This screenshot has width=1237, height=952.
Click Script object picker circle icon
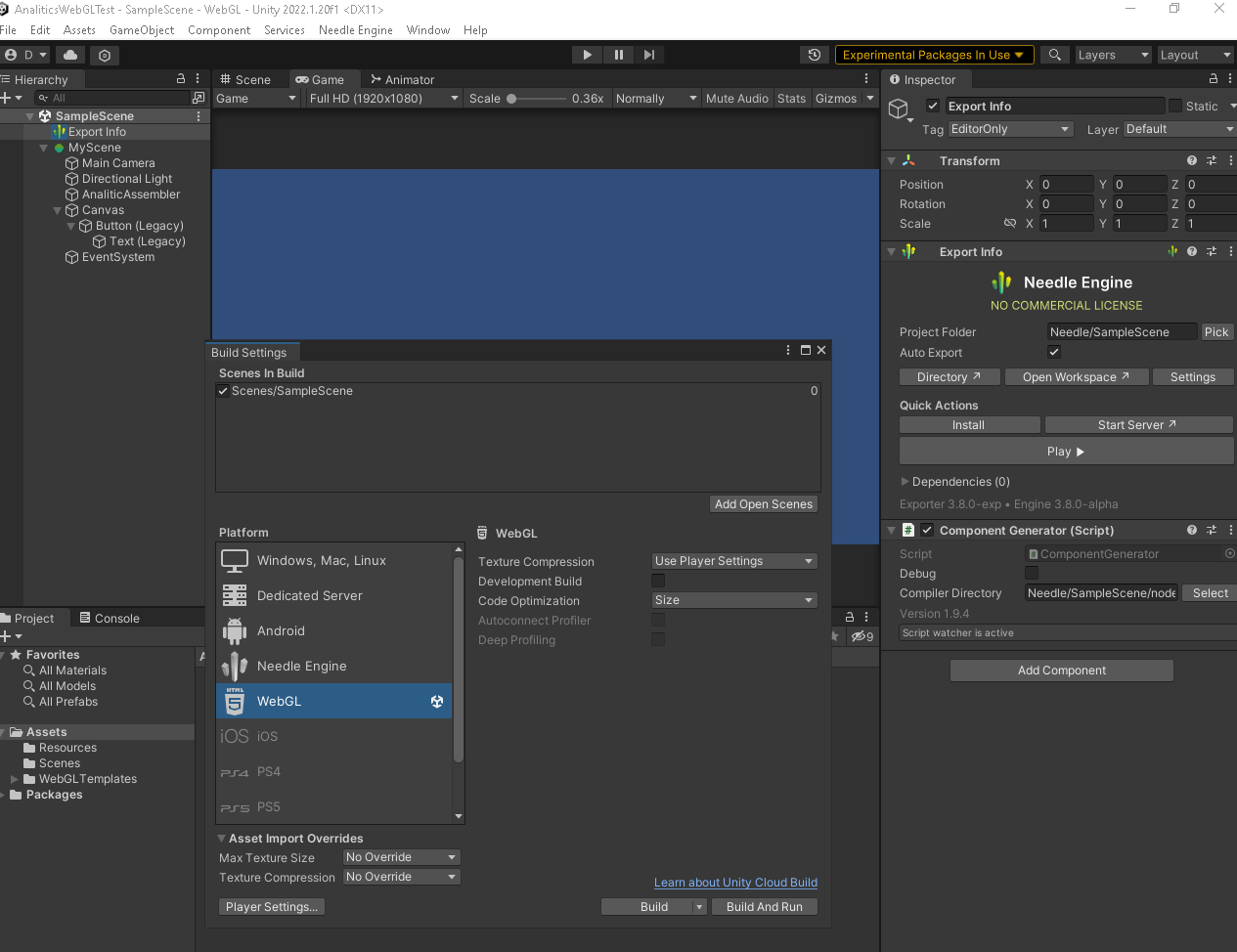click(x=1230, y=553)
